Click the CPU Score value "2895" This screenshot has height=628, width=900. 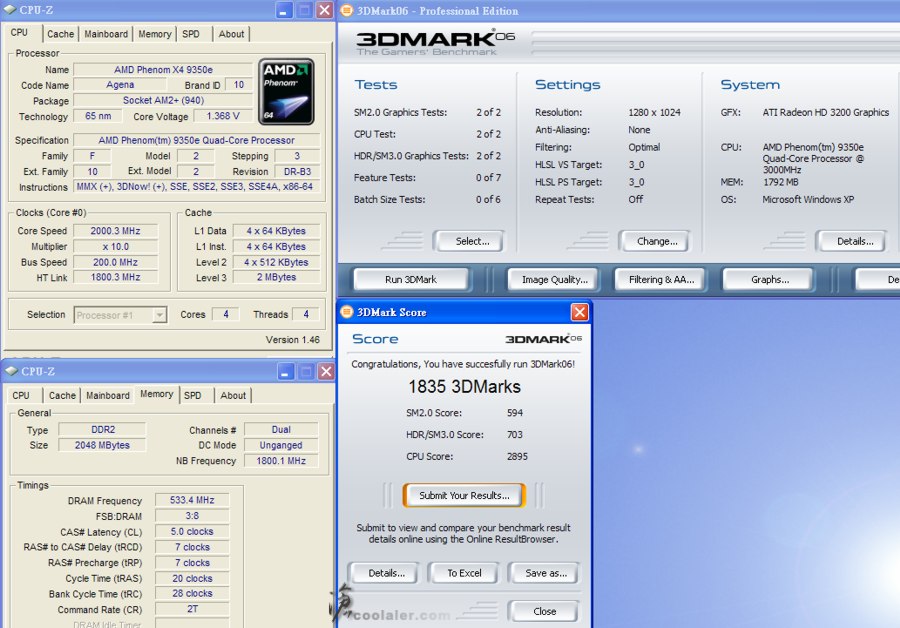517,456
